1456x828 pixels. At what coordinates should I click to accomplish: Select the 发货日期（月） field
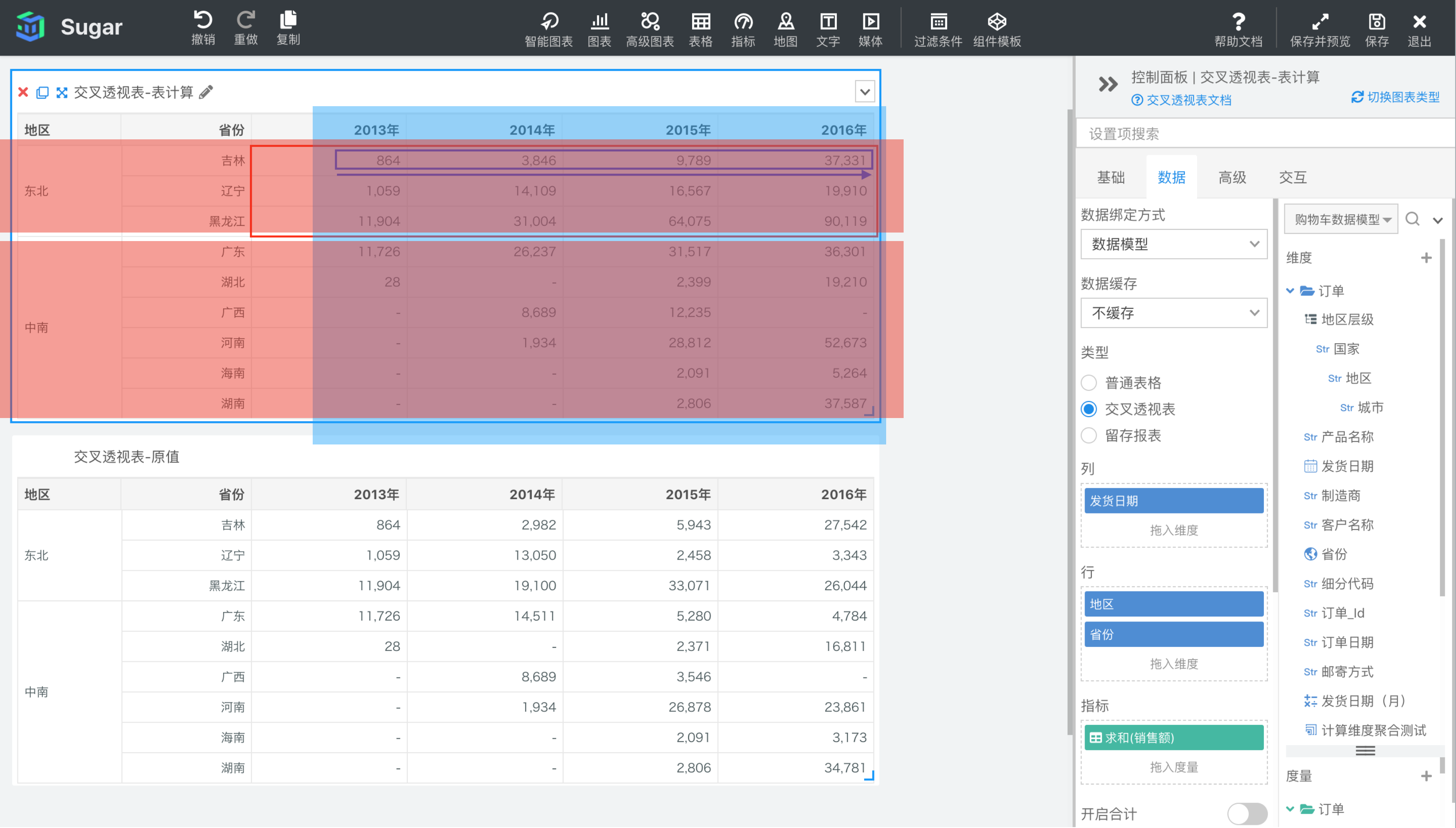[1356, 701]
